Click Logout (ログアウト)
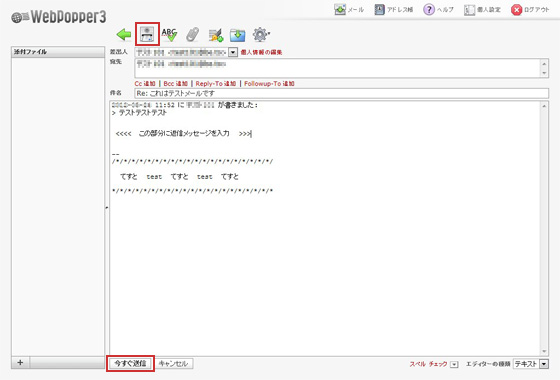Viewport: 560px width, 380px height. (x=530, y=10)
